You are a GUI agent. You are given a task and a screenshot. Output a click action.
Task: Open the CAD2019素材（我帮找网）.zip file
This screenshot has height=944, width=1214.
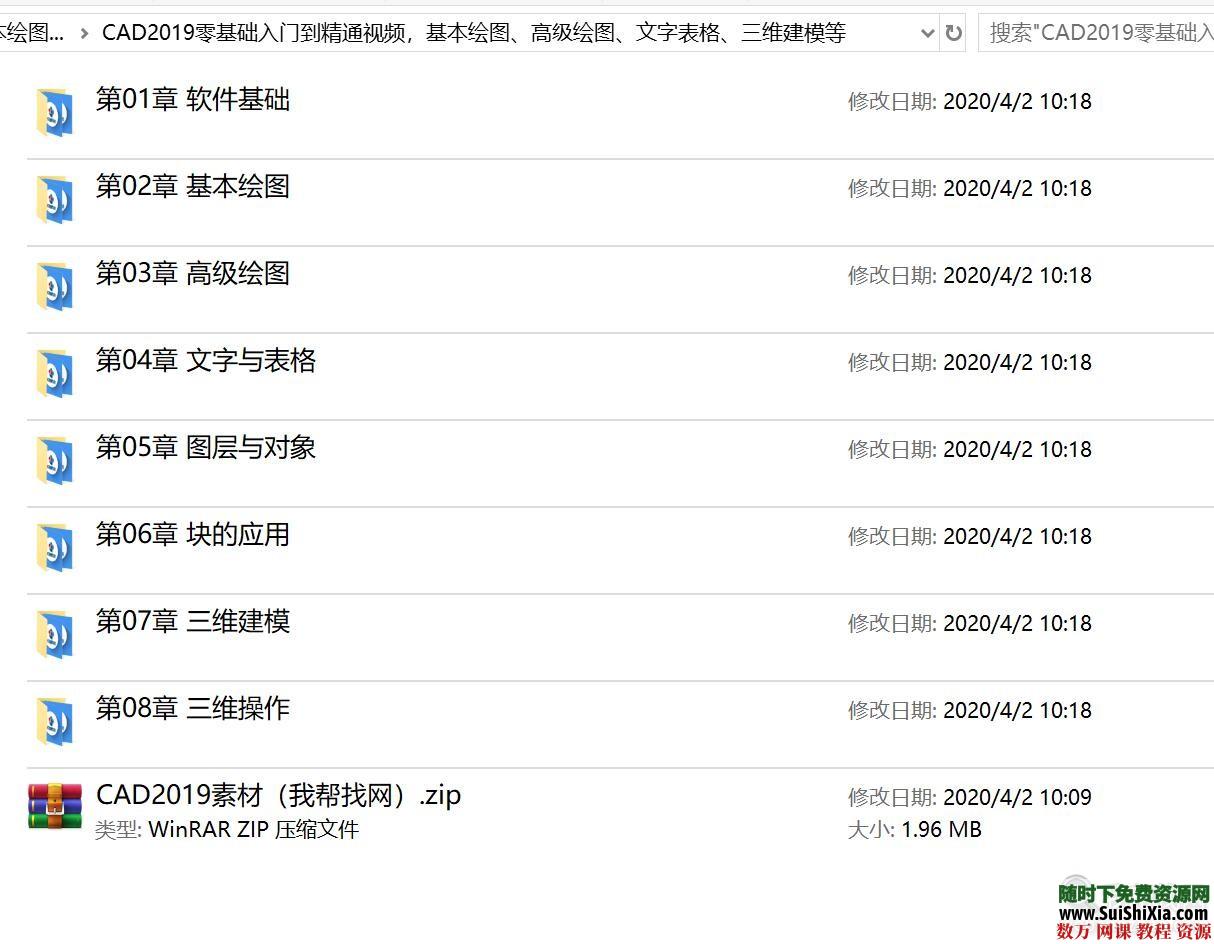pyautogui.click(x=277, y=795)
